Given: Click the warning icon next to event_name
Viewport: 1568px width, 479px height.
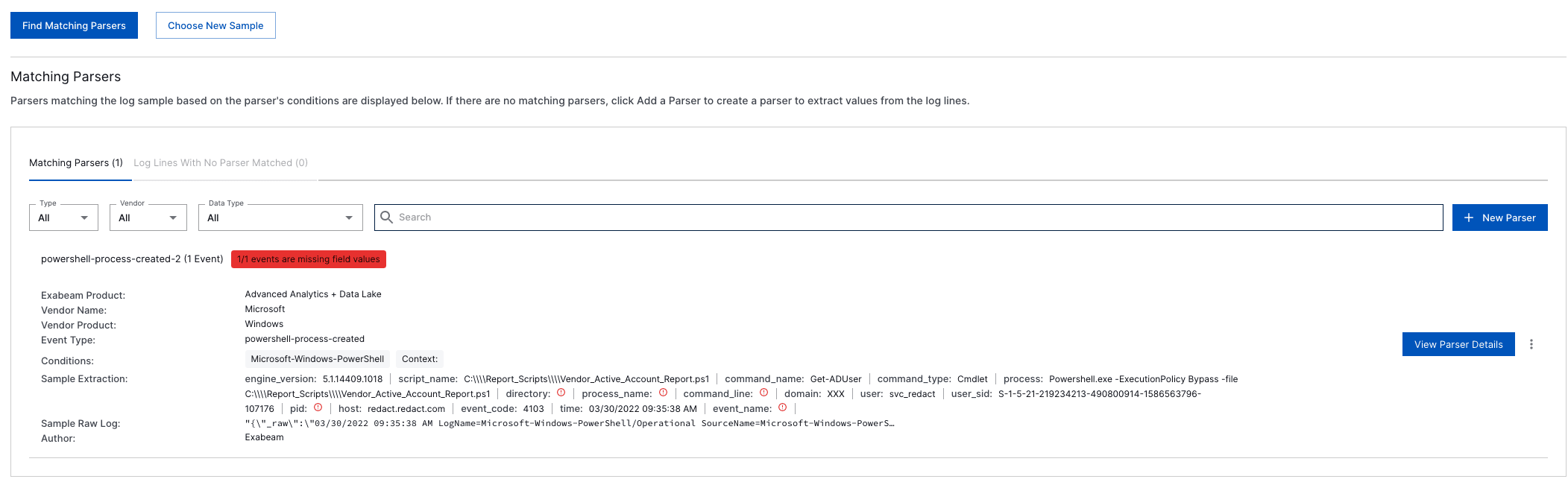Looking at the screenshot, I should pyautogui.click(x=783, y=408).
